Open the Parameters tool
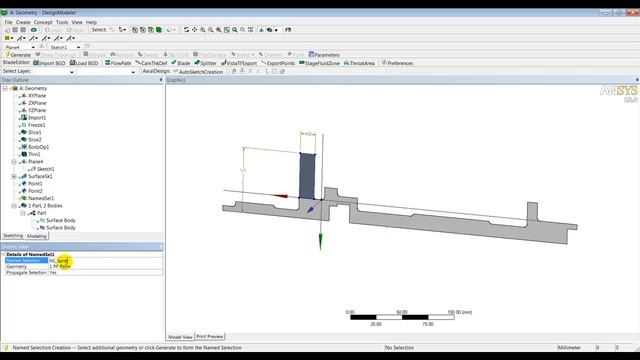 click(324, 55)
